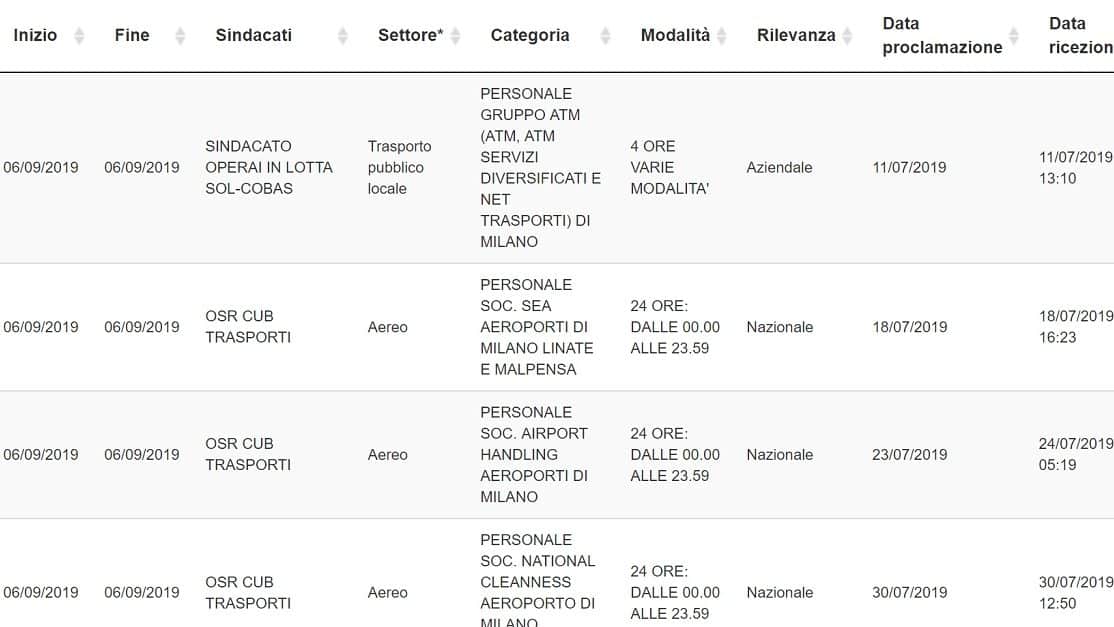
Task: Click sort arrows icon beside Sindacati
Action: (342, 36)
